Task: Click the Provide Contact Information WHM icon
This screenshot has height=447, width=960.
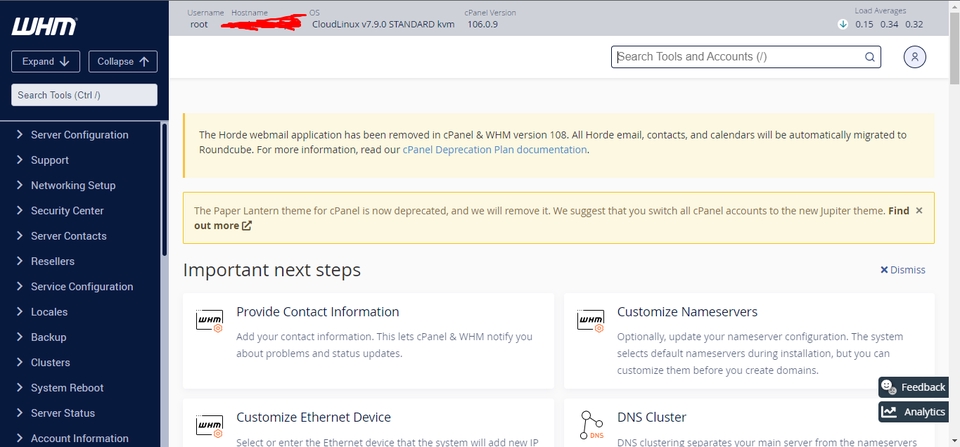Action: coord(209,321)
